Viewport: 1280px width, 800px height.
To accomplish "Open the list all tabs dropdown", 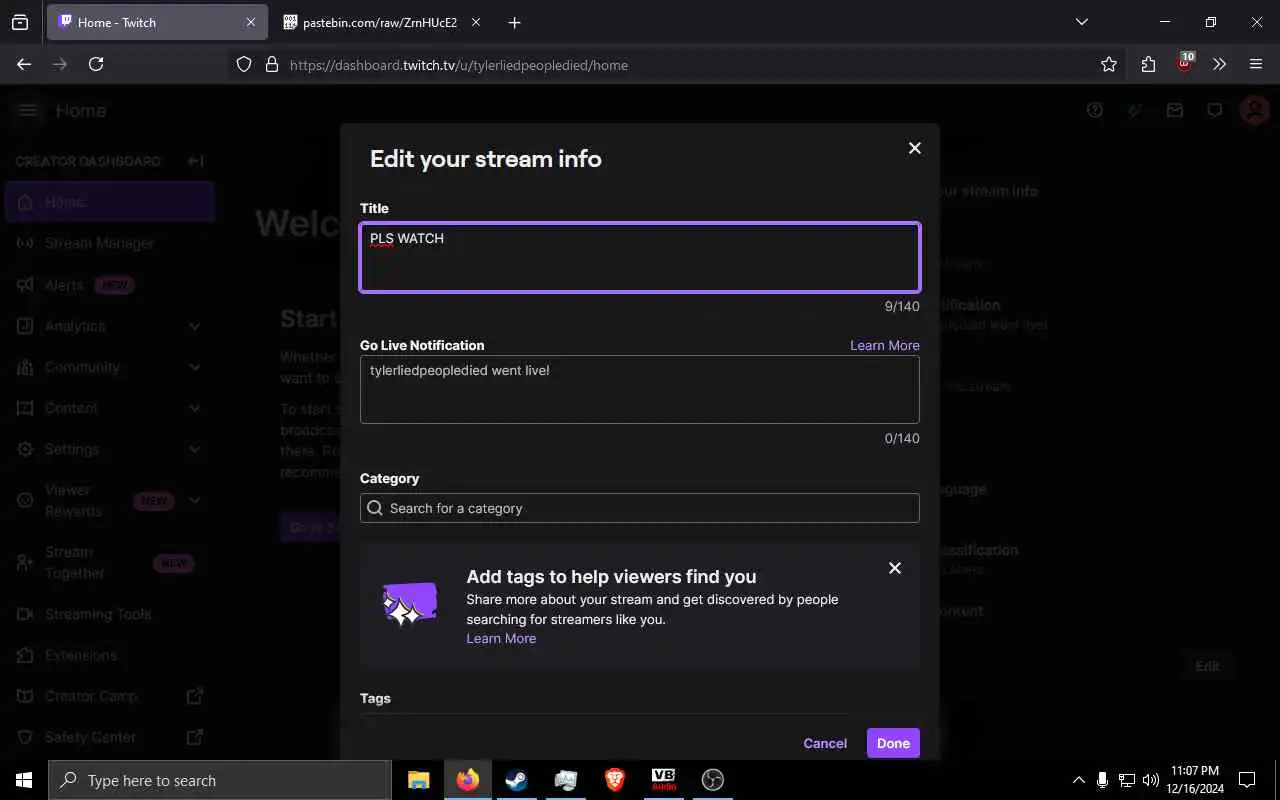I will point(1081,22).
